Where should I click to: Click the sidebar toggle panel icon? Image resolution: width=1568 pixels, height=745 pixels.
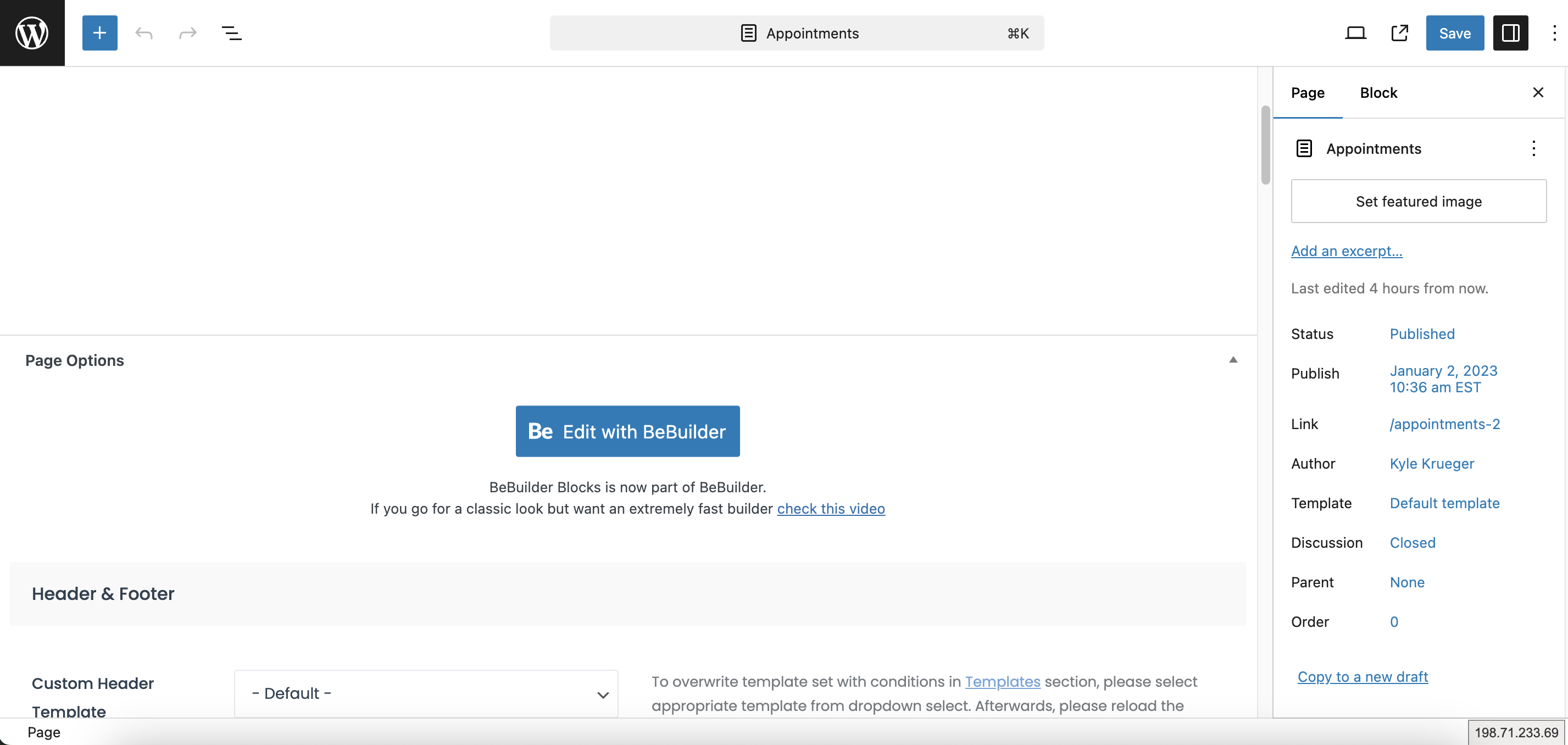pos(1510,32)
